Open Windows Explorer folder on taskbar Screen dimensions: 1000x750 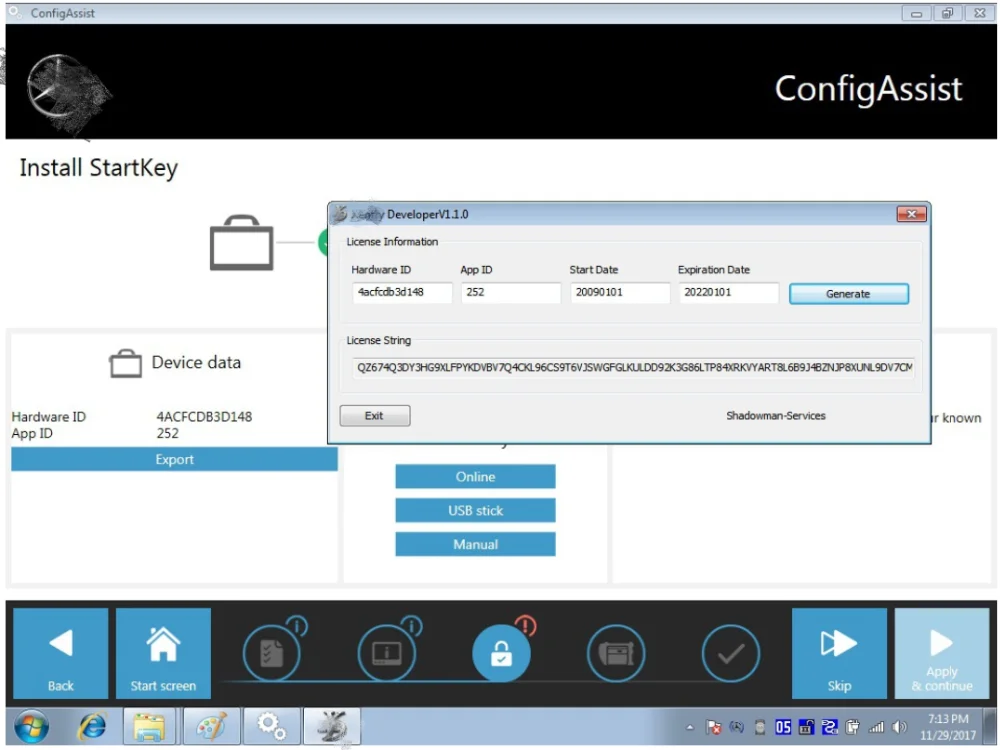click(149, 726)
